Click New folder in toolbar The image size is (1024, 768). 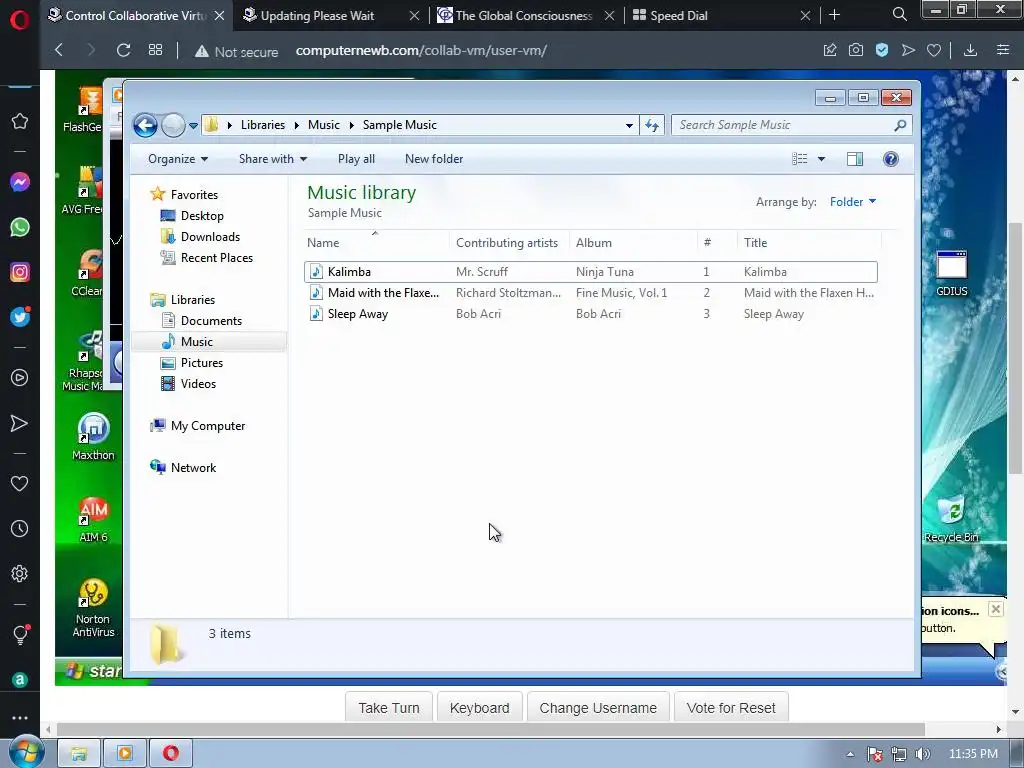[x=434, y=159]
